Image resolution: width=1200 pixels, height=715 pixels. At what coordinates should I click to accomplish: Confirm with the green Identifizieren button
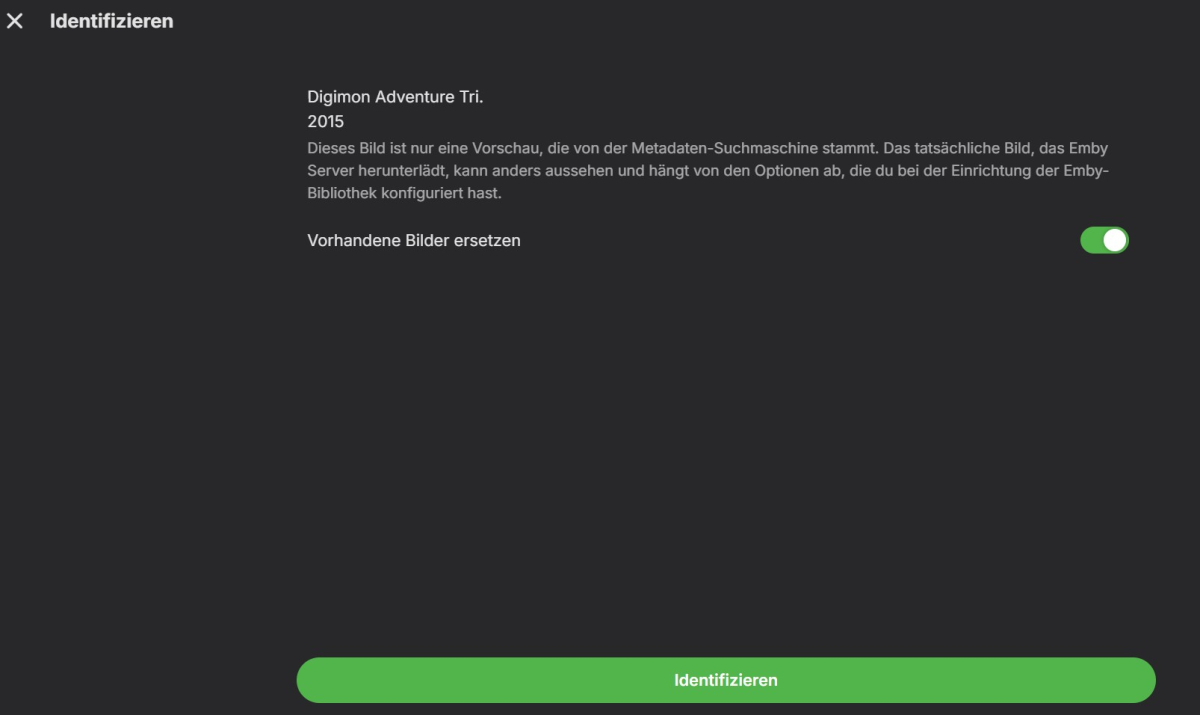tap(726, 680)
